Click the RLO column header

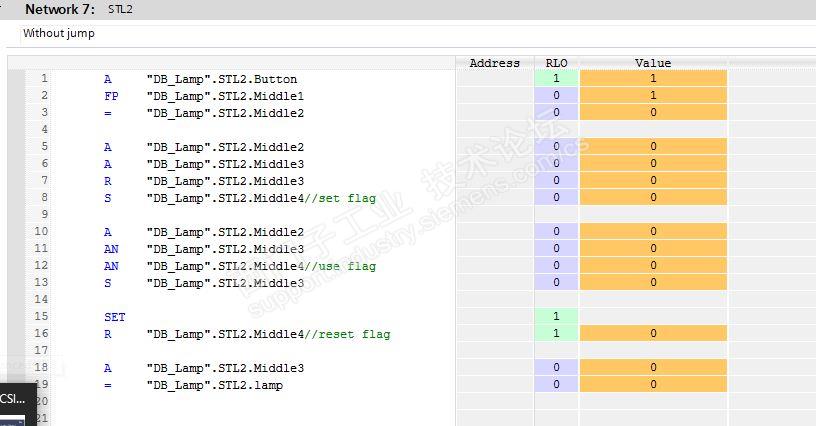tap(556, 63)
